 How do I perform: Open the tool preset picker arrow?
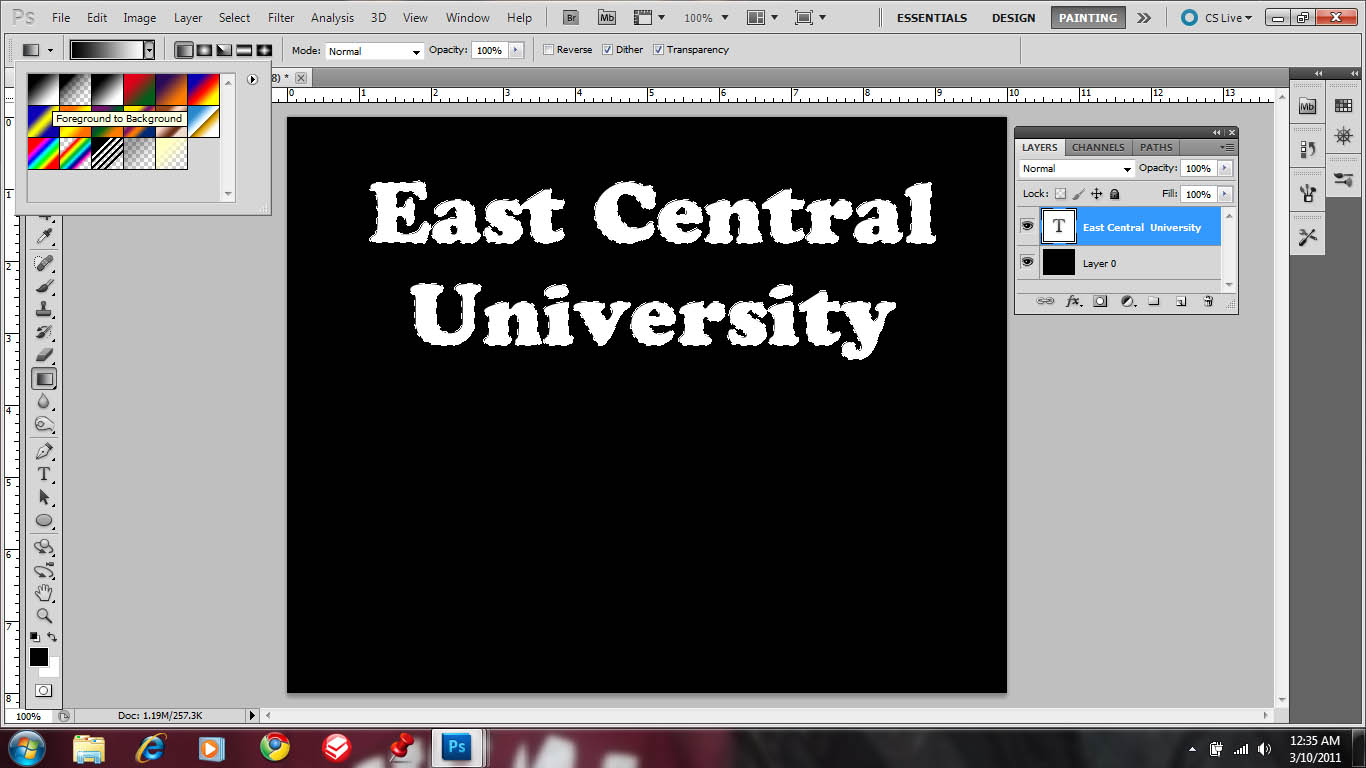click(50, 50)
